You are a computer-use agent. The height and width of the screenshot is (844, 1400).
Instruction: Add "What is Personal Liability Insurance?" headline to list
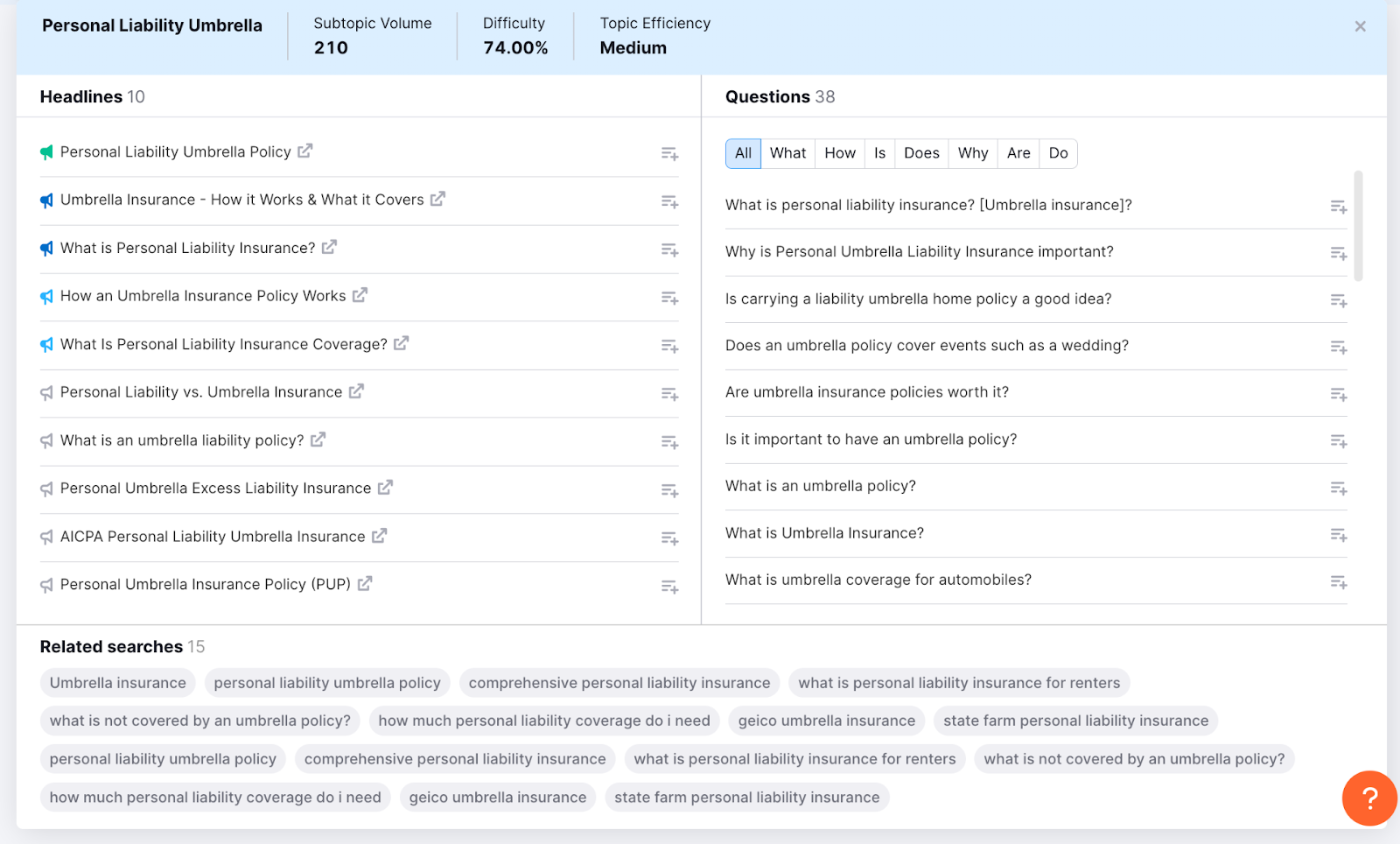[669, 249]
